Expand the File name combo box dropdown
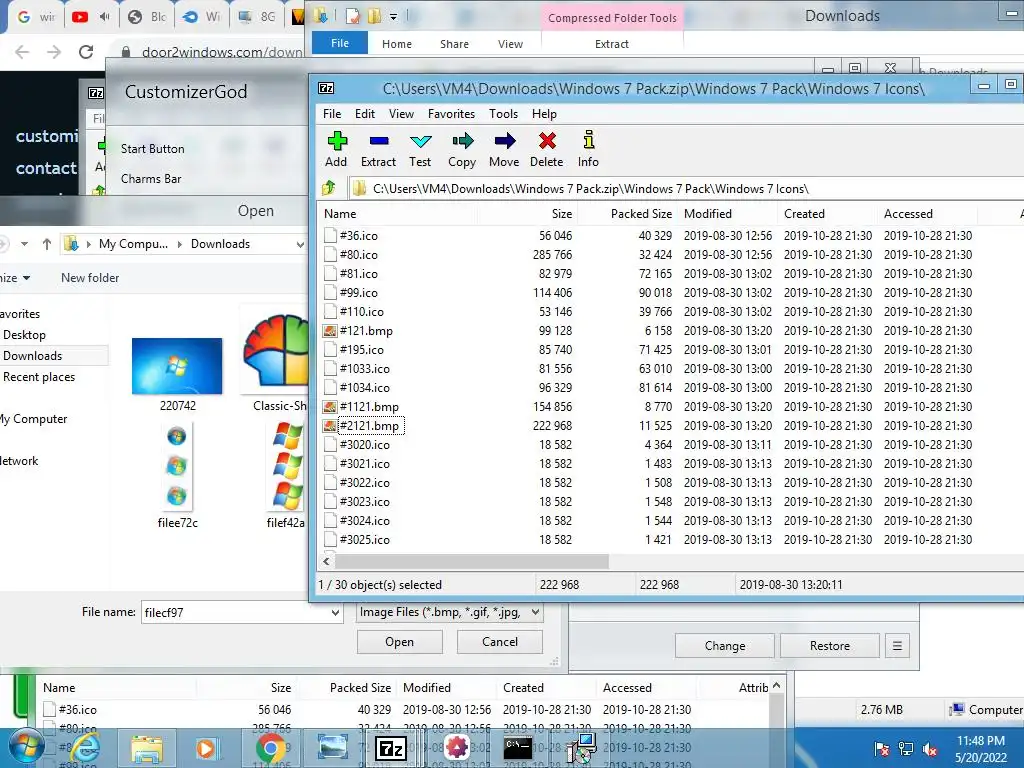 click(x=335, y=613)
